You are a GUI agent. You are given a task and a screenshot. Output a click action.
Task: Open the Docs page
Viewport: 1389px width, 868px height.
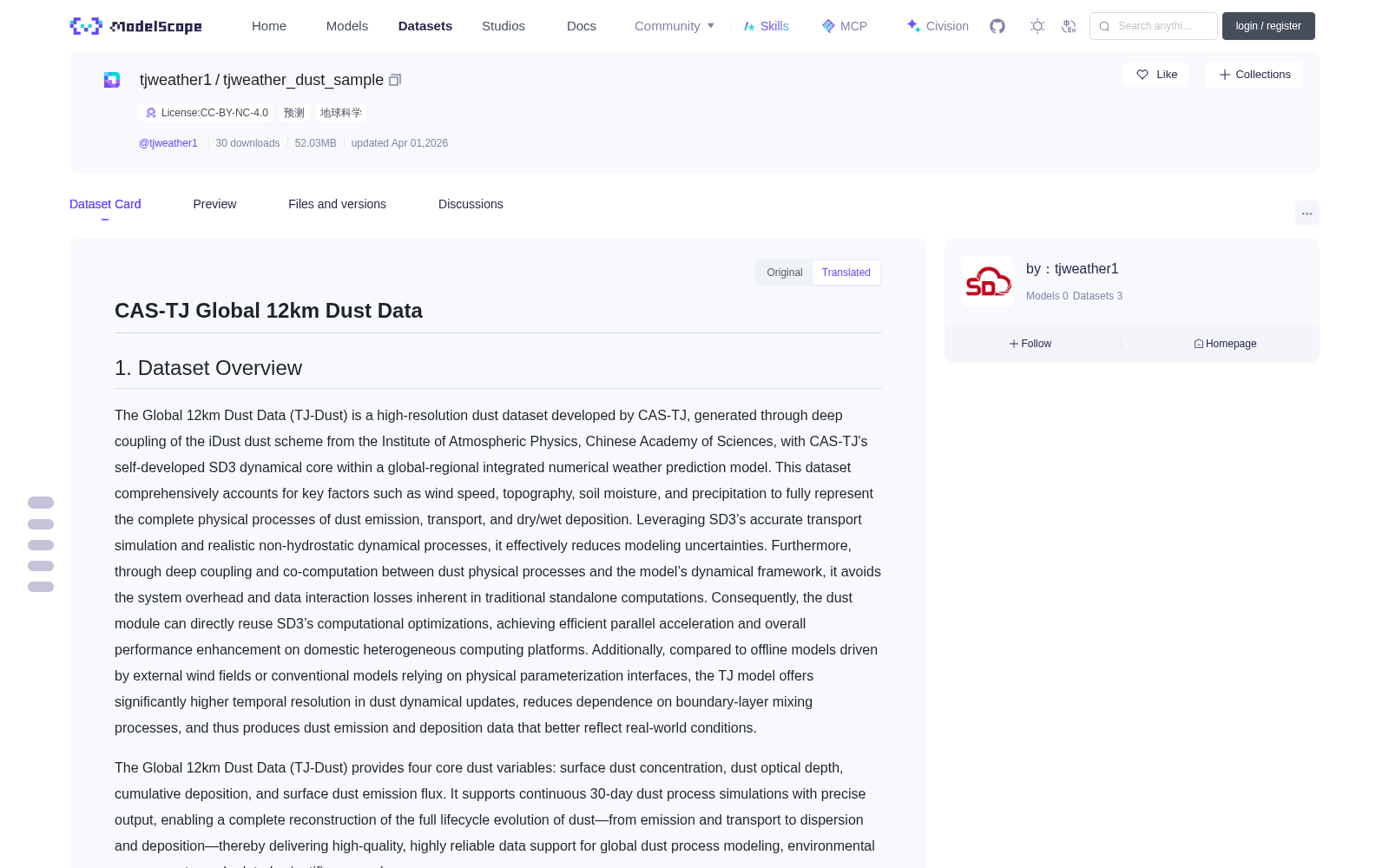point(582,26)
